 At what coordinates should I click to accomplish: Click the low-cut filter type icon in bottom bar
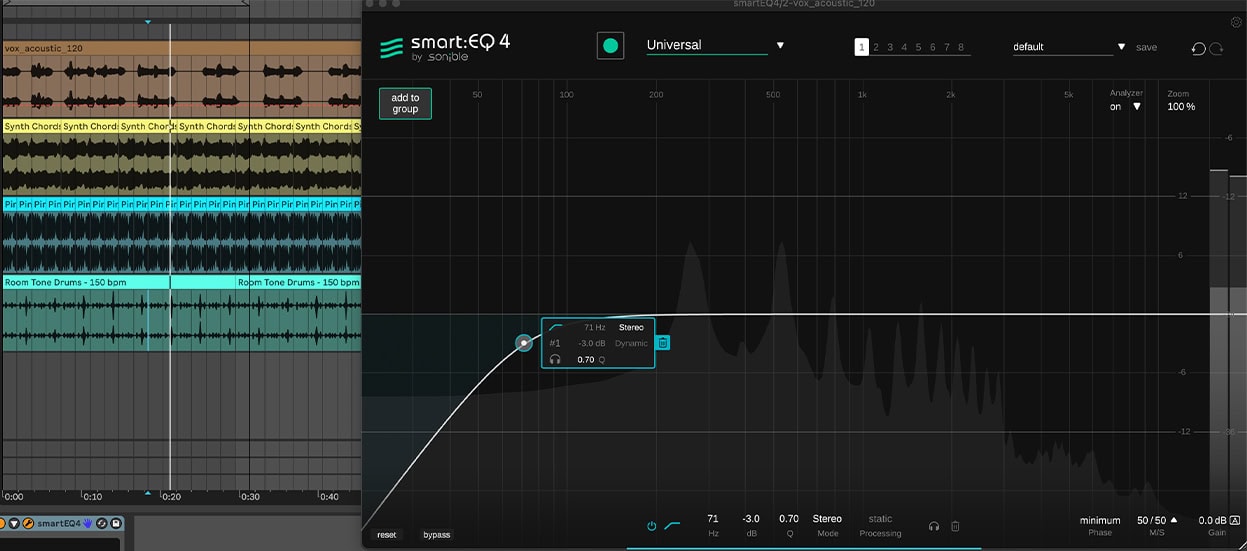672,525
